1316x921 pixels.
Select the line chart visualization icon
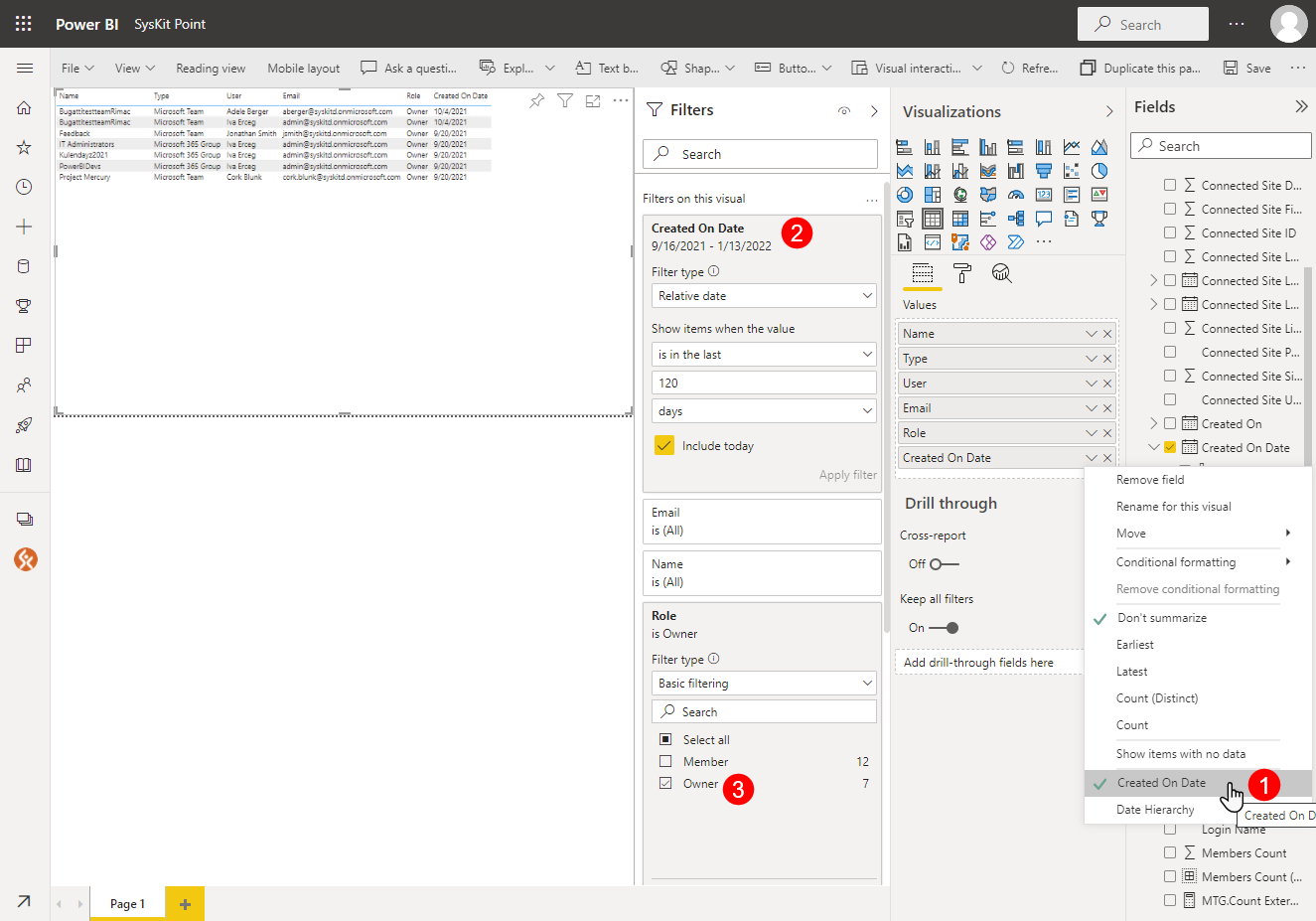tap(1072, 147)
